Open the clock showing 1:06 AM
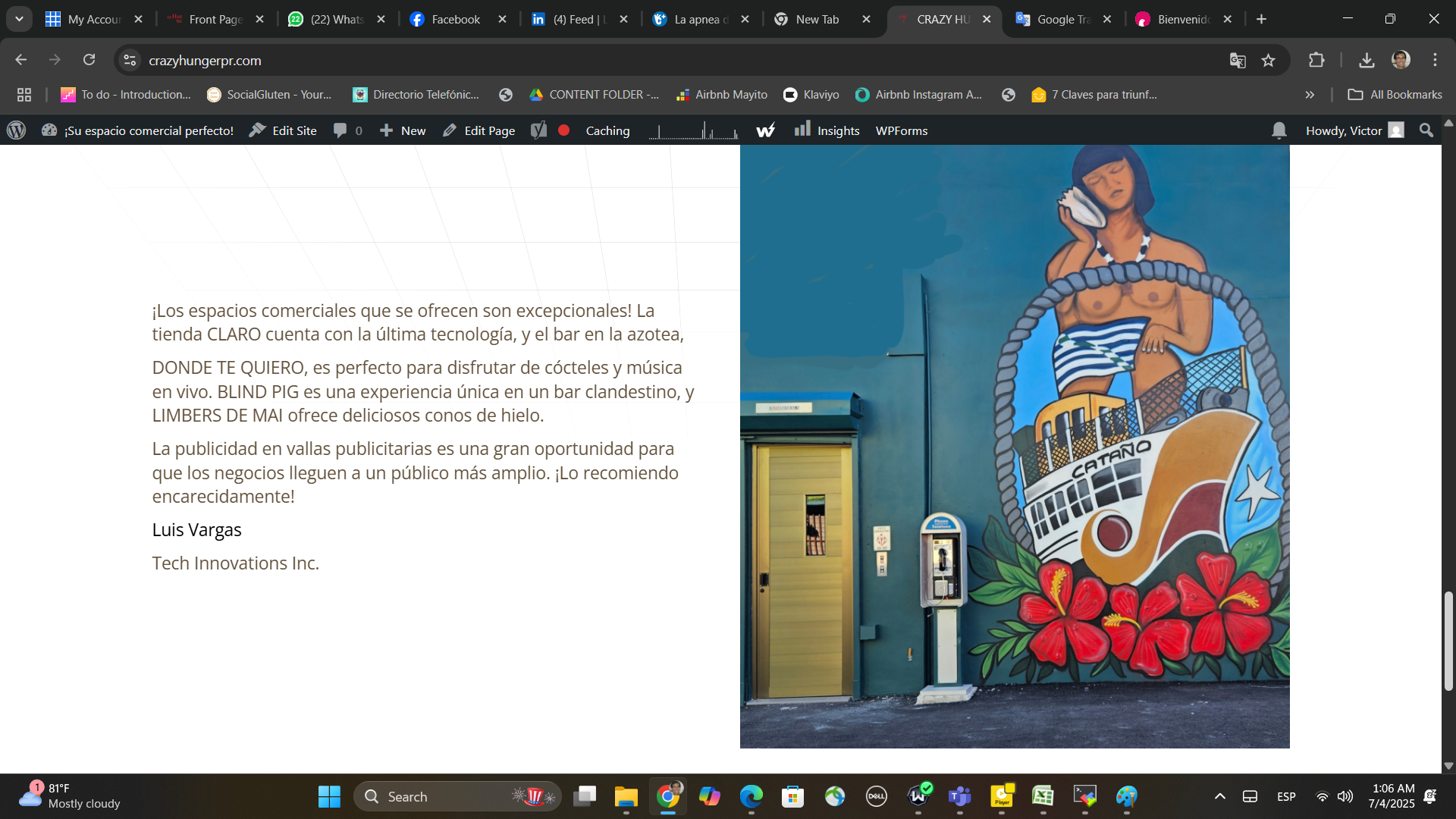This screenshot has height=819, width=1456. click(1392, 796)
